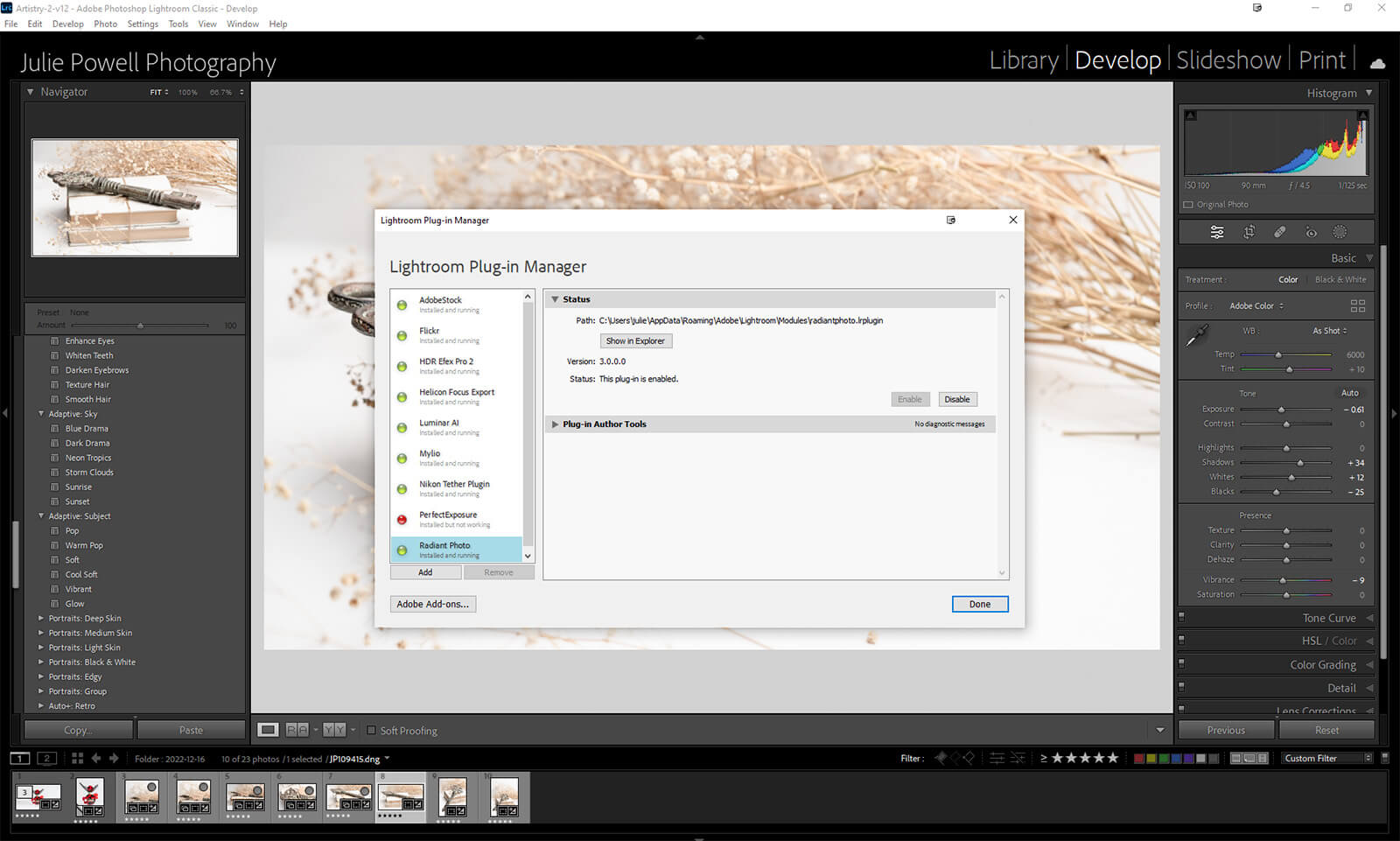Go forward with filmstrip right arrow

pos(114,758)
